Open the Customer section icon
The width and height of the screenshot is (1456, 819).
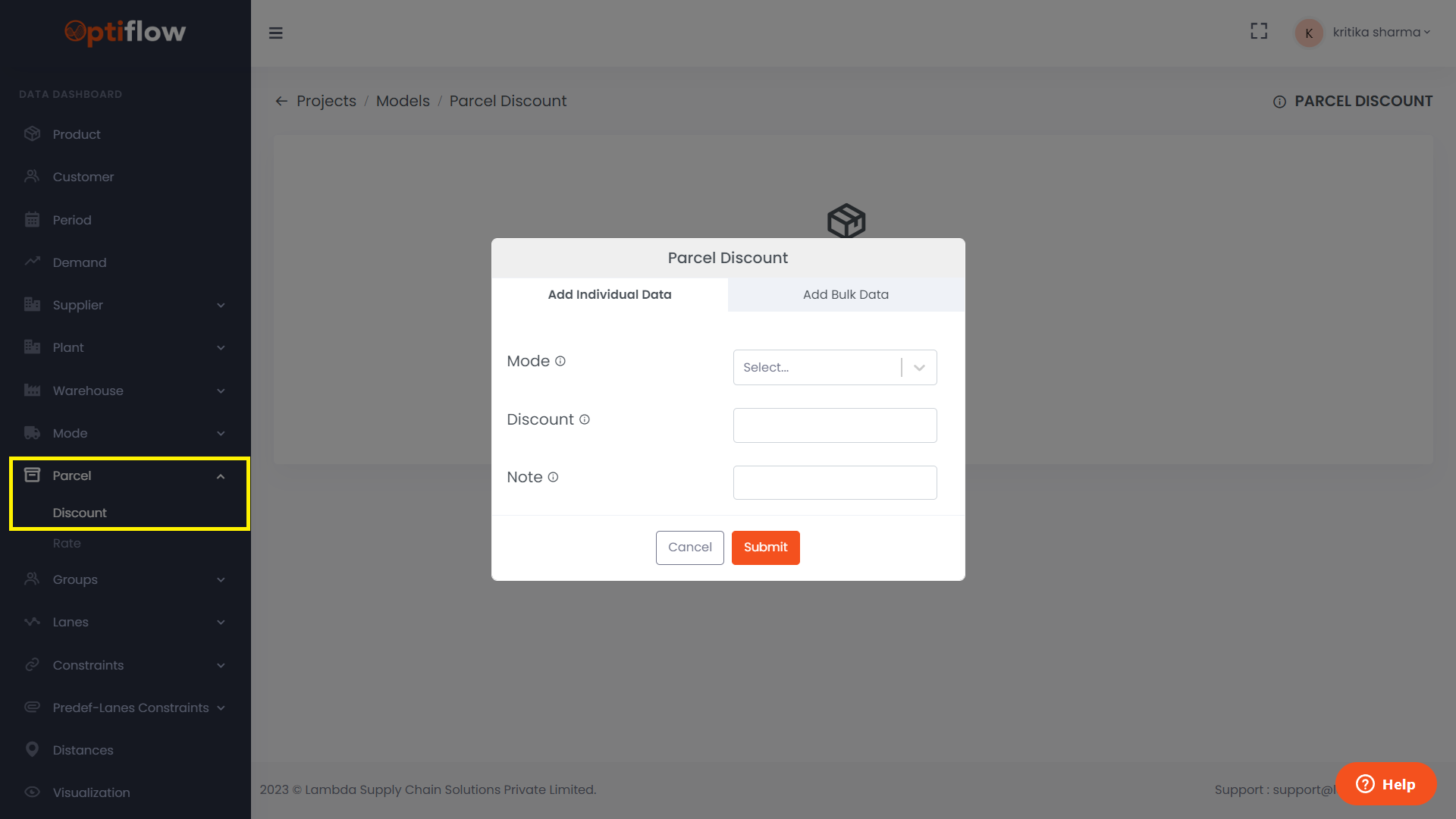33,176
